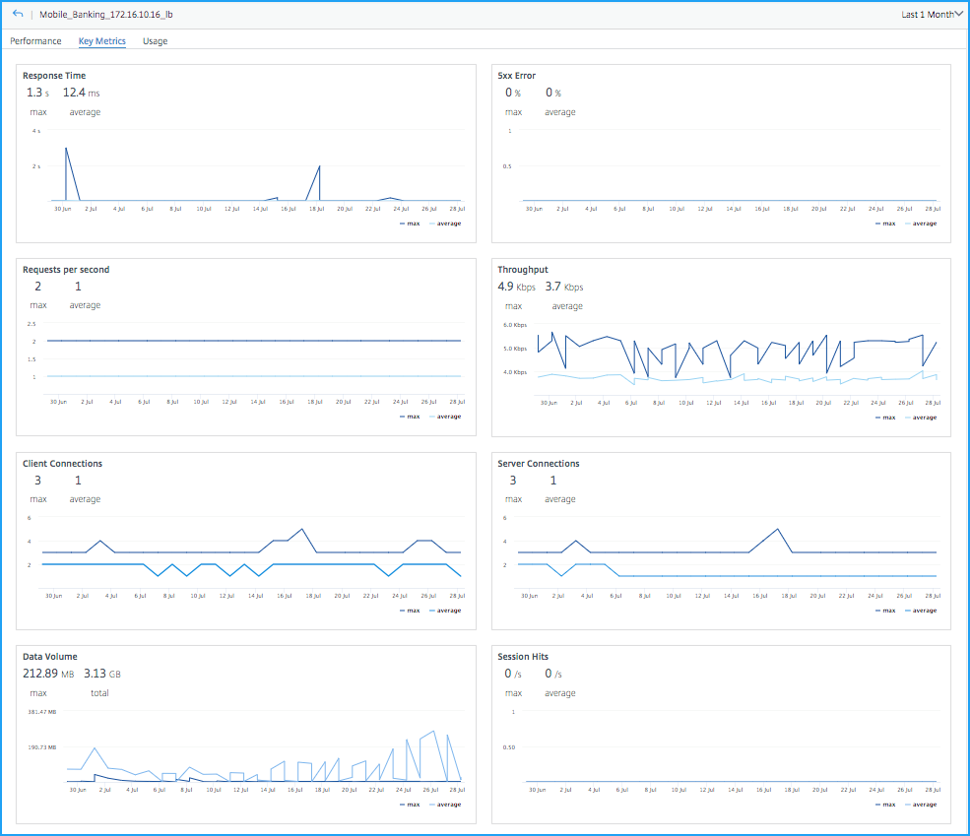
Task: Toggle average series in Throughput legend
Action: point(921,418)
